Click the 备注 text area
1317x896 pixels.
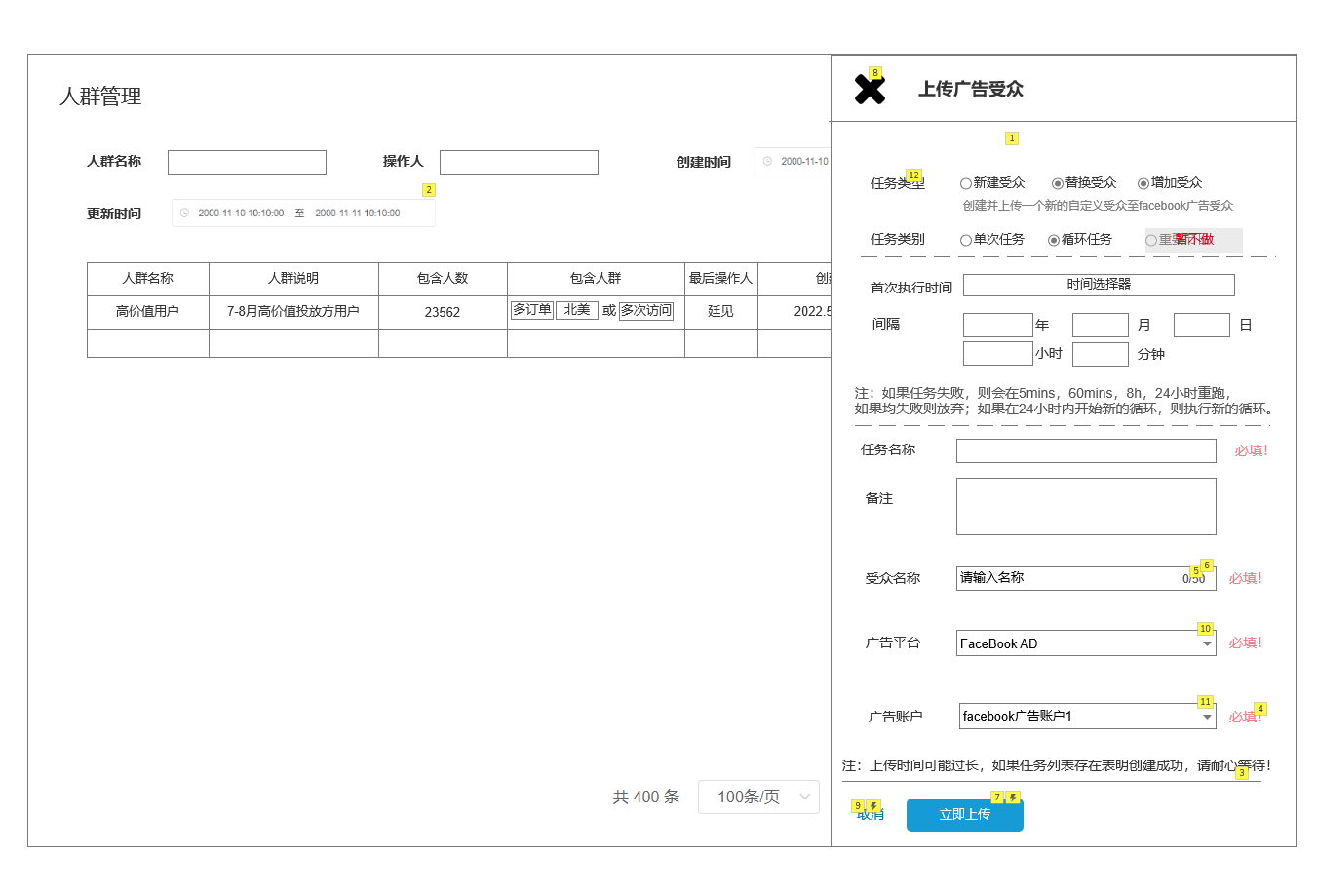click(x=1086, y=506)
